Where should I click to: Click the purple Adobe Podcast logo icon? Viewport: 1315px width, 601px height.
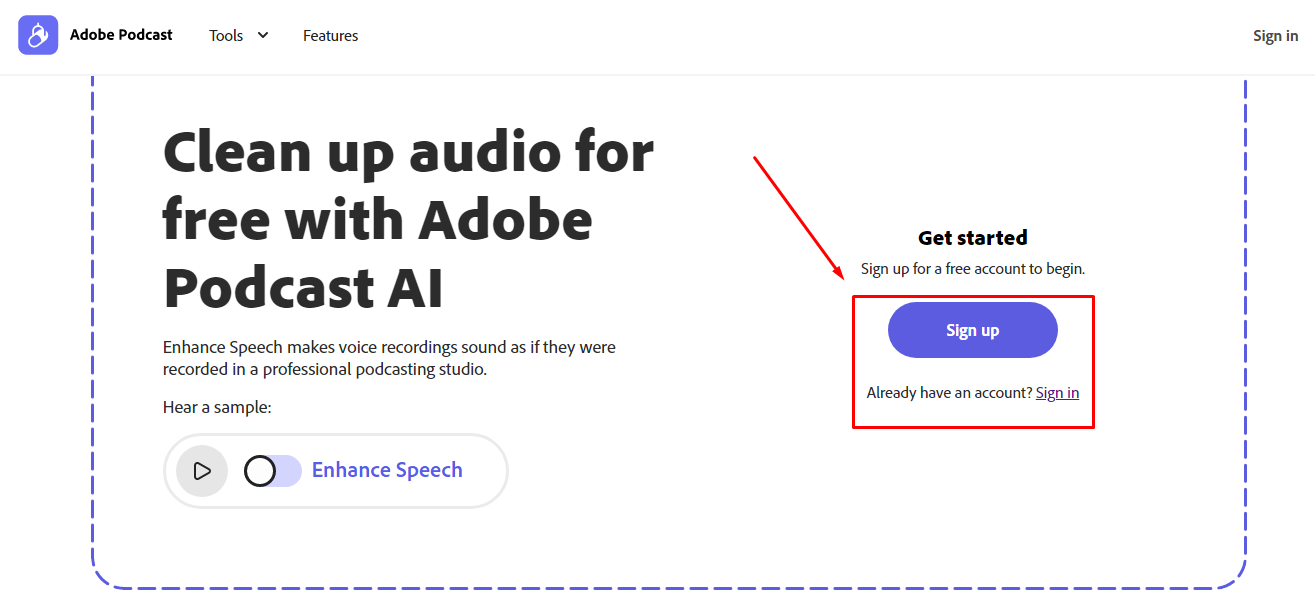(38, 35)
